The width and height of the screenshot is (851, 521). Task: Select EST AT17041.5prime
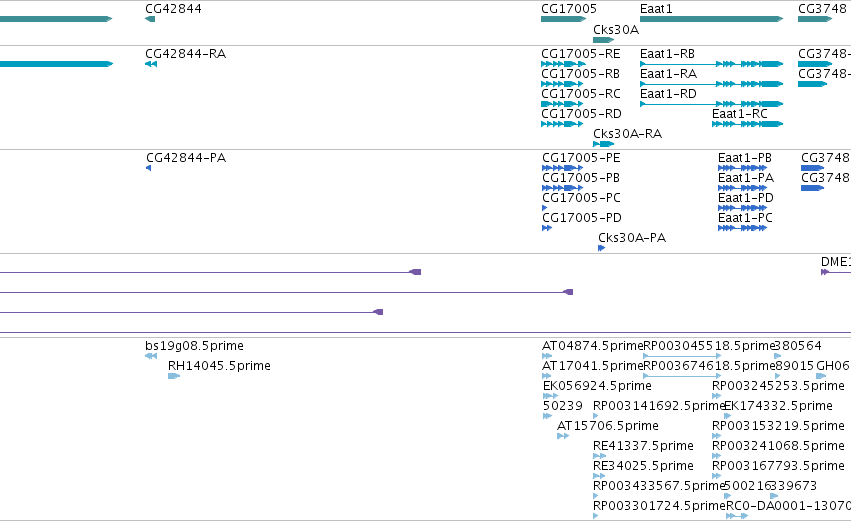(x=592, y=366)
